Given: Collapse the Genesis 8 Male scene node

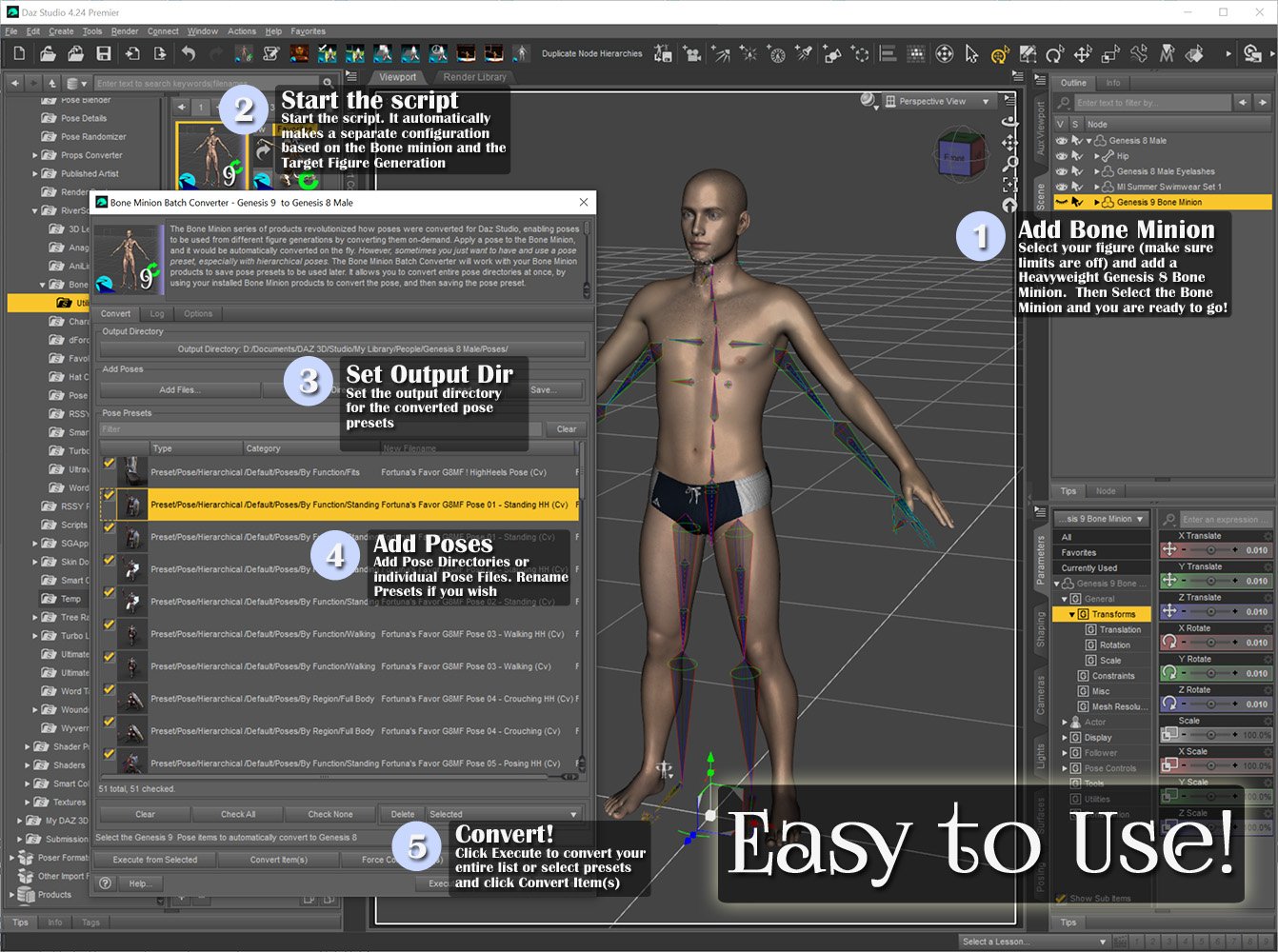Looking at the screenshot, I should pos(1089,141).
